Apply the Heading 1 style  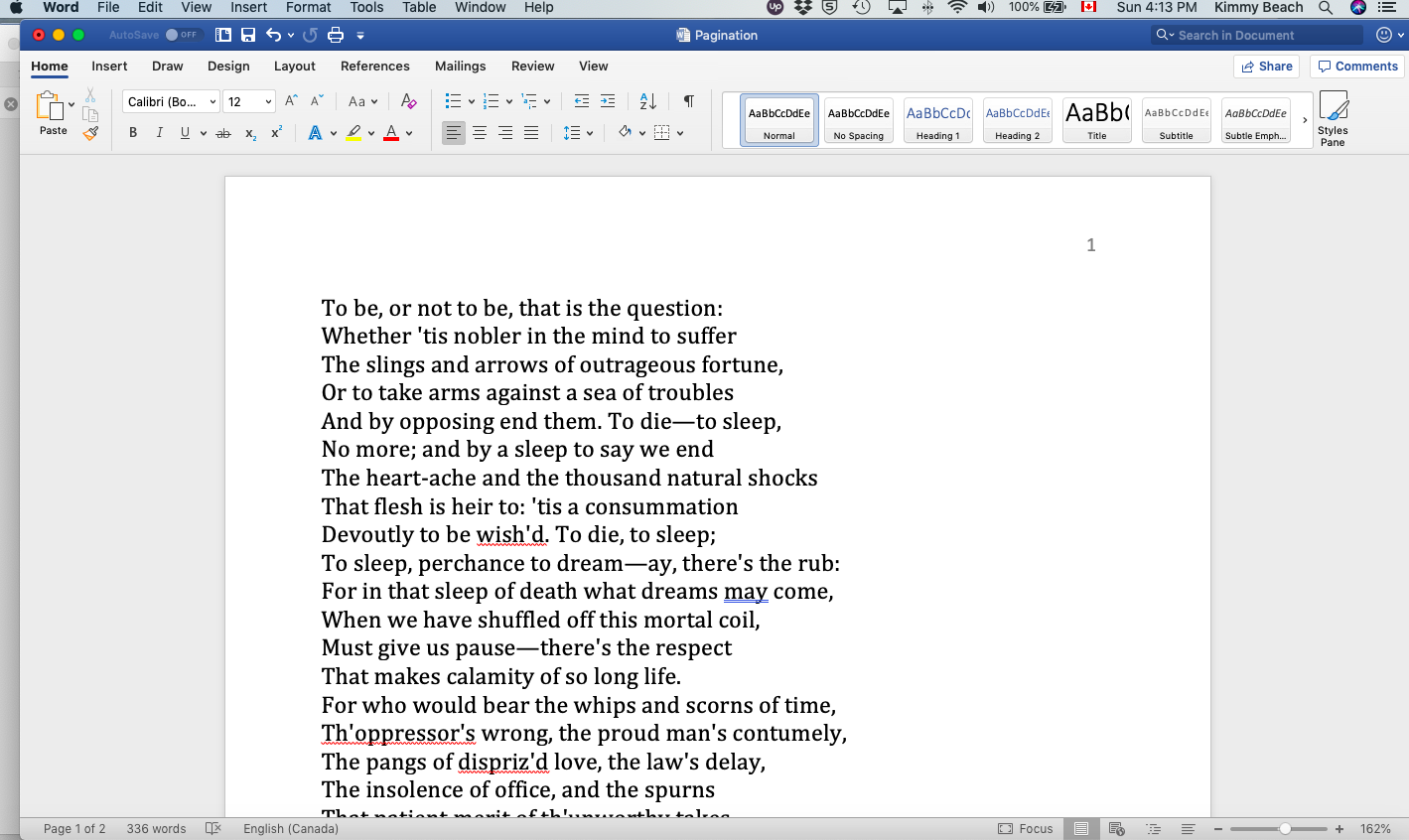[938, 120]
